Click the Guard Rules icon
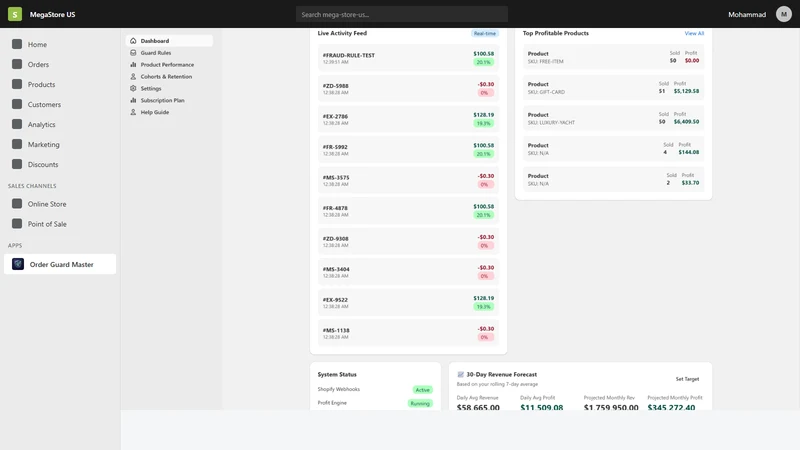Screen dimensions: 800x450 133,53
